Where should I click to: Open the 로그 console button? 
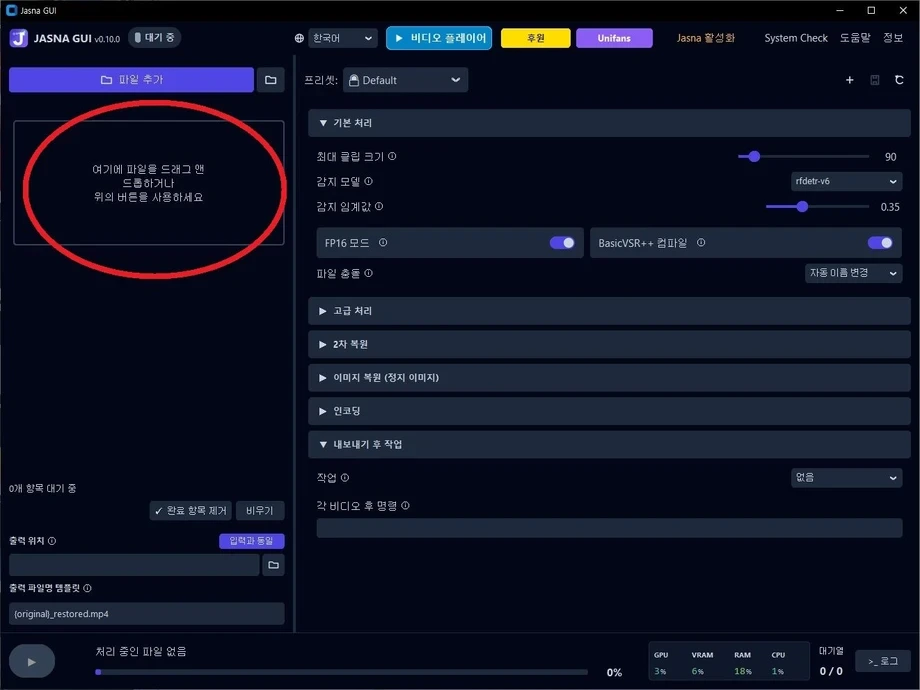(883, 661)
